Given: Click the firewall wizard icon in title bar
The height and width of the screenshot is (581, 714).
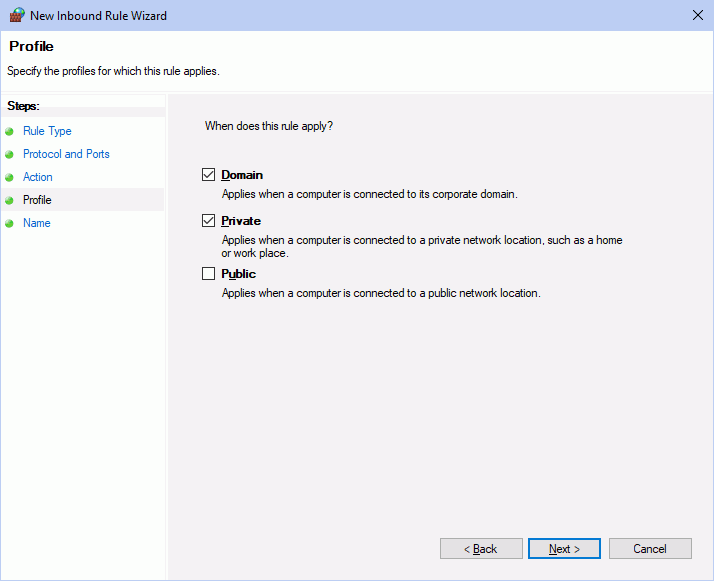Looking at the screenshot, I should (16, 15).
